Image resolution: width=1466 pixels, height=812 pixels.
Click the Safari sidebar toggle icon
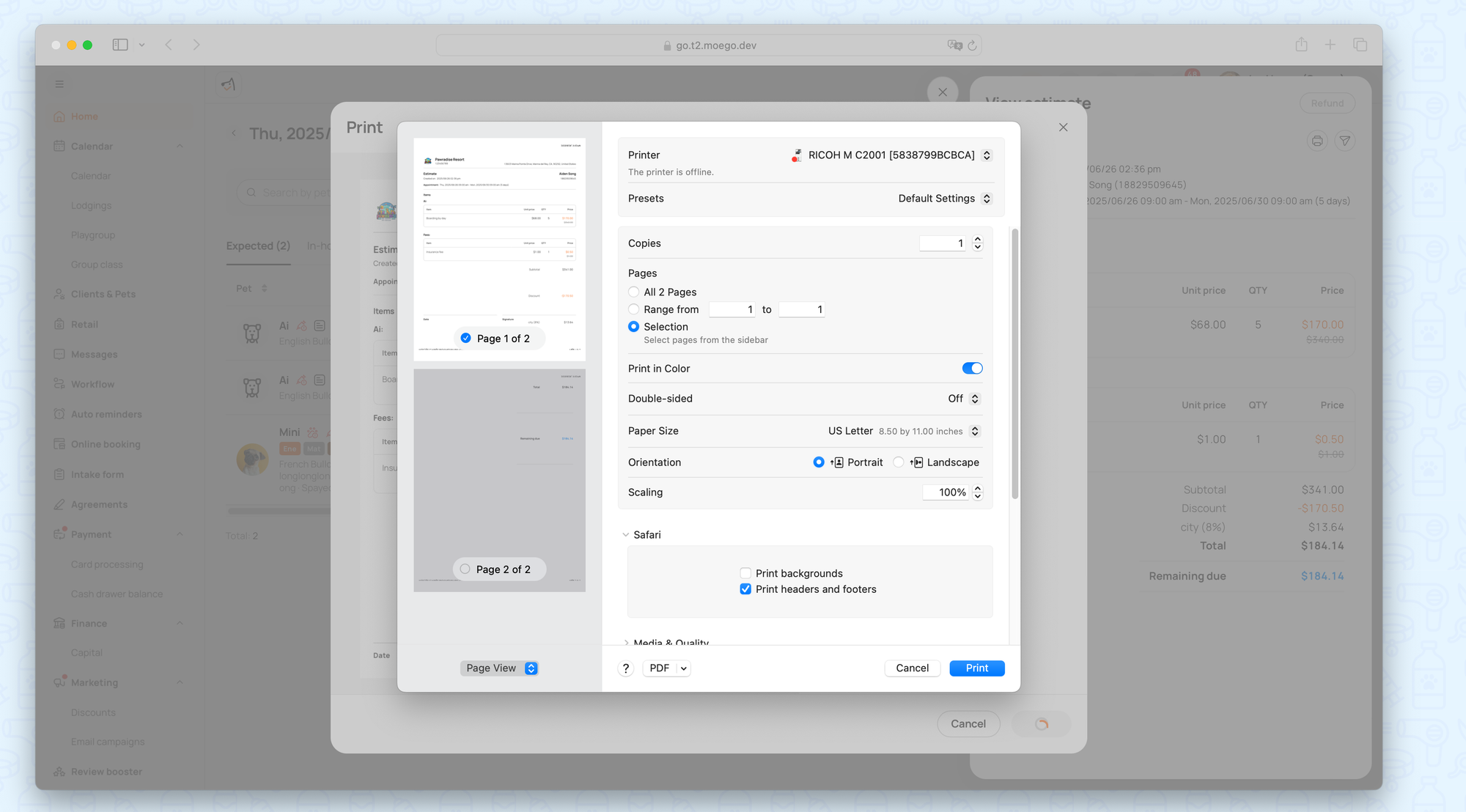point(120,45)
